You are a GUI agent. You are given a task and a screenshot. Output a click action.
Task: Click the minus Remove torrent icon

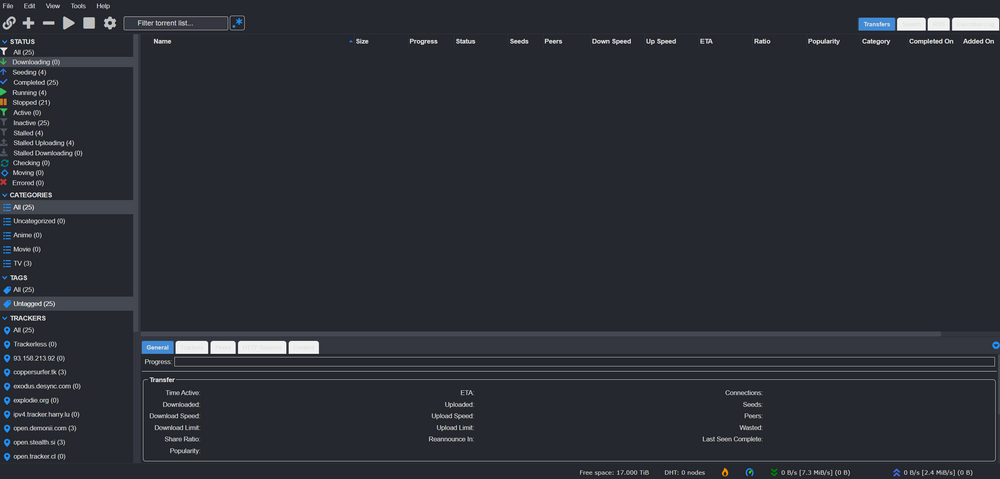coord(48,23)
